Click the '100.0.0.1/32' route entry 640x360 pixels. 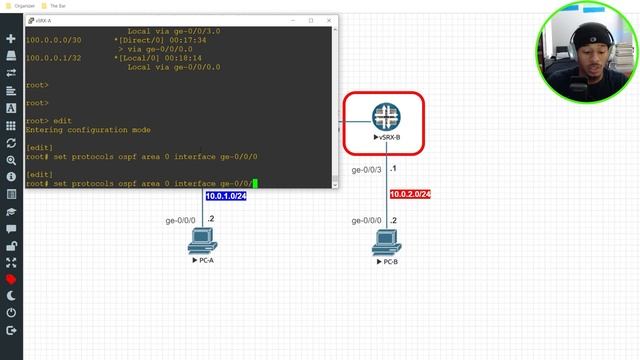click(x=53, y=58)
